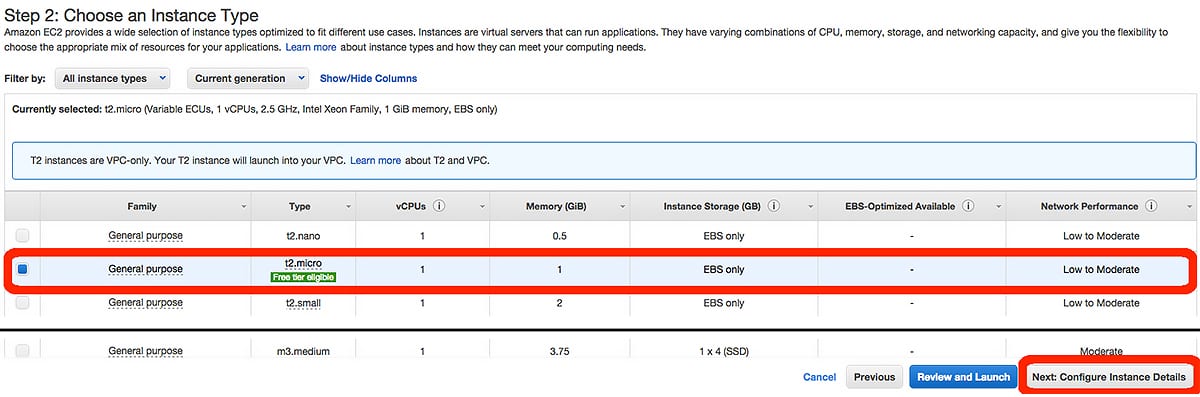
Task: Click Low to Moderate in t2.micro row
Action: [x=1101, y=269]
